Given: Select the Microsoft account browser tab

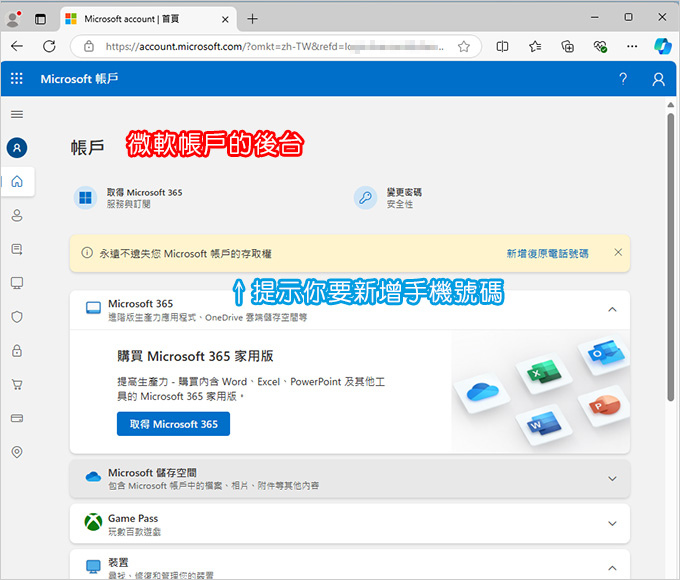Looking at the screenshot, I should click(149, 19).
